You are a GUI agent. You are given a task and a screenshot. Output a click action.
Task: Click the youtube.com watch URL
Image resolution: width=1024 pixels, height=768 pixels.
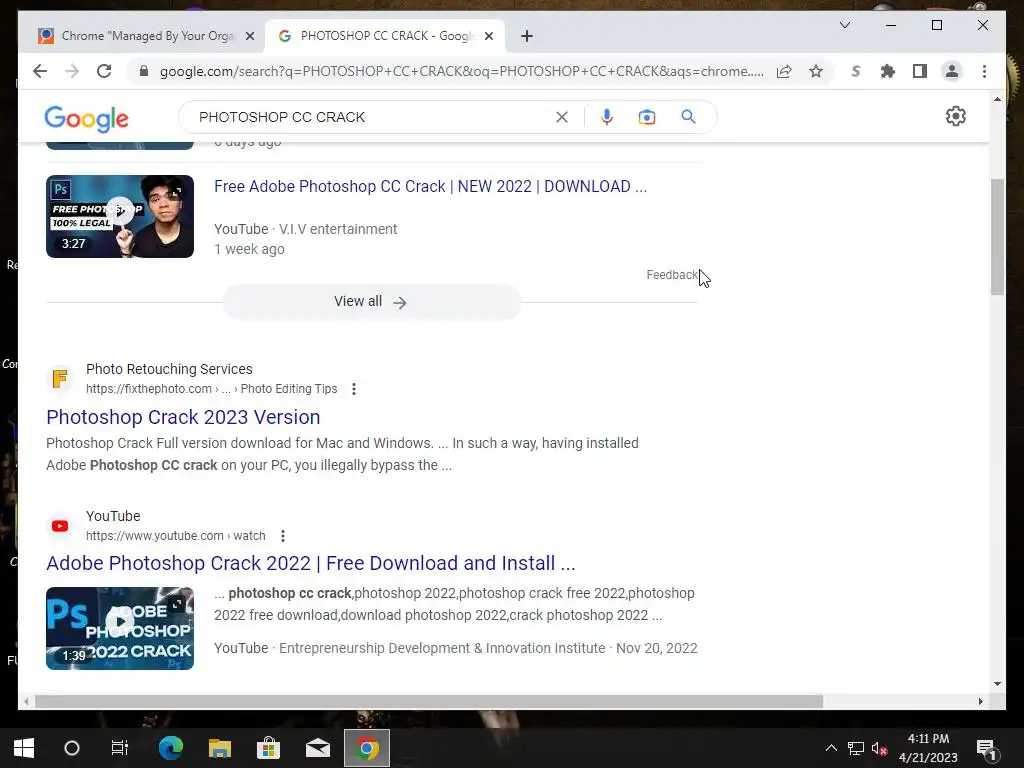(176, 536)
